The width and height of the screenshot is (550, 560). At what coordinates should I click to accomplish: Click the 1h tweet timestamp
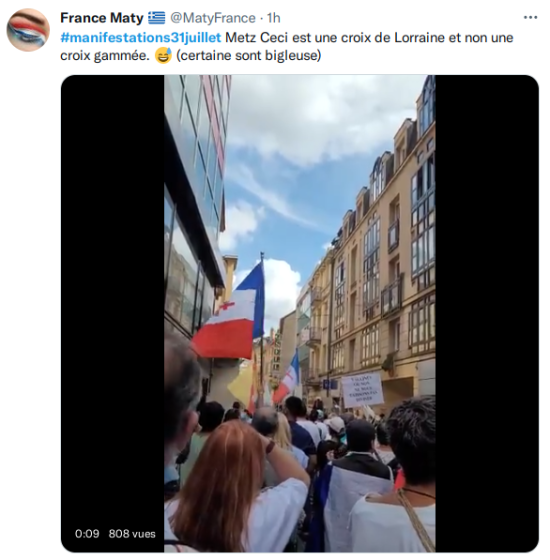pos(274,18)
